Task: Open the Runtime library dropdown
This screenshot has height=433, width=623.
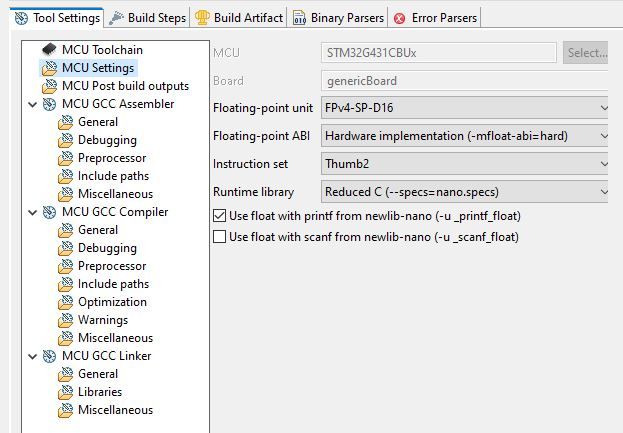Action: (x=464, y=192)
